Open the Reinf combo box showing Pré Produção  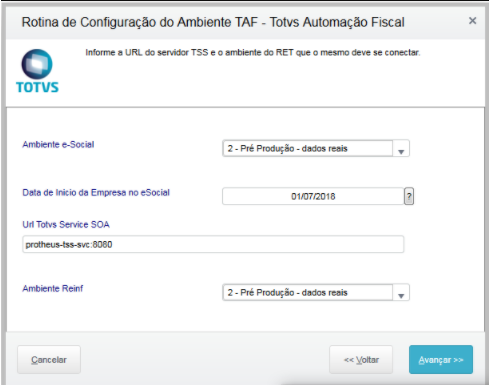(316, 292)
